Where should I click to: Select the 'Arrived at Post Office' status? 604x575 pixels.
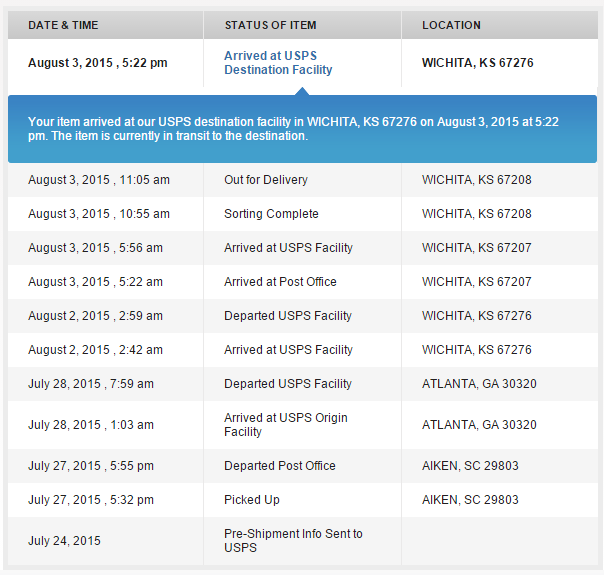tap(280, 282)
